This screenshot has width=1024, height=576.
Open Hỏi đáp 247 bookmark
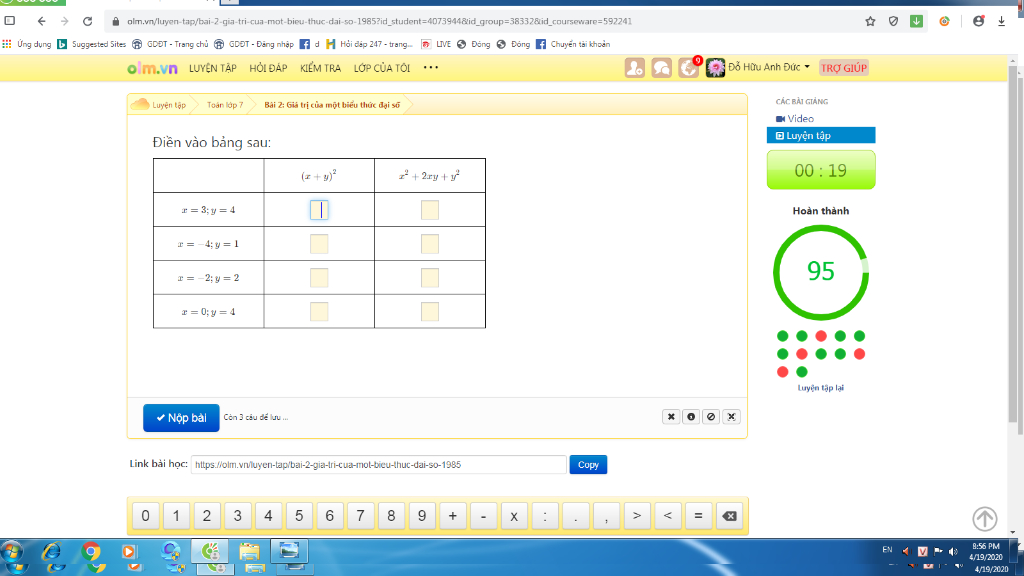tap(370, 44)
